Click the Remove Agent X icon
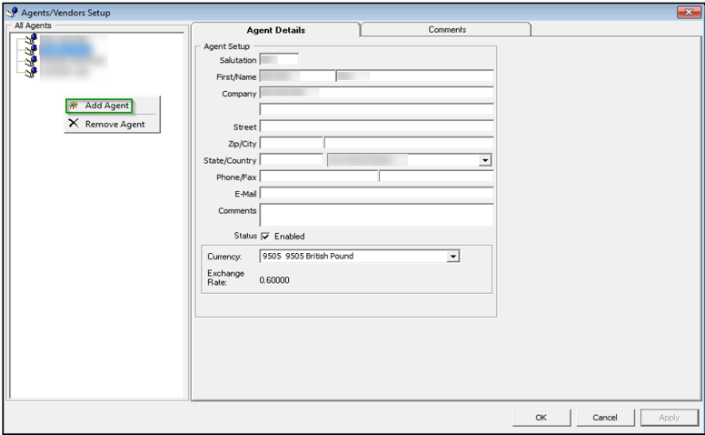This screenshot has height=435, width=705. [x=73, y=123]
